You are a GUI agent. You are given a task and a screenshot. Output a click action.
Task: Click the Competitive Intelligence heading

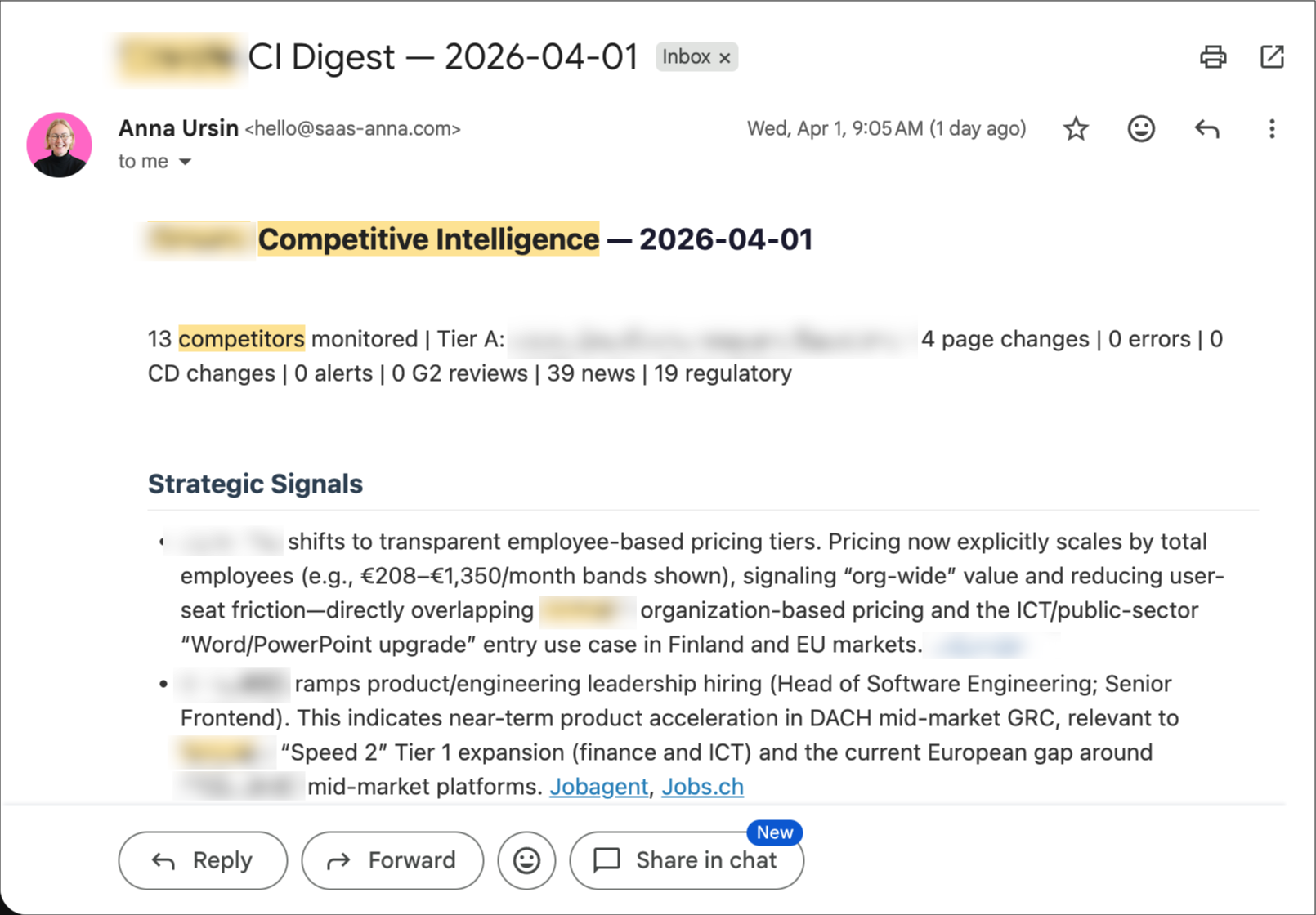tap(428, 239)
